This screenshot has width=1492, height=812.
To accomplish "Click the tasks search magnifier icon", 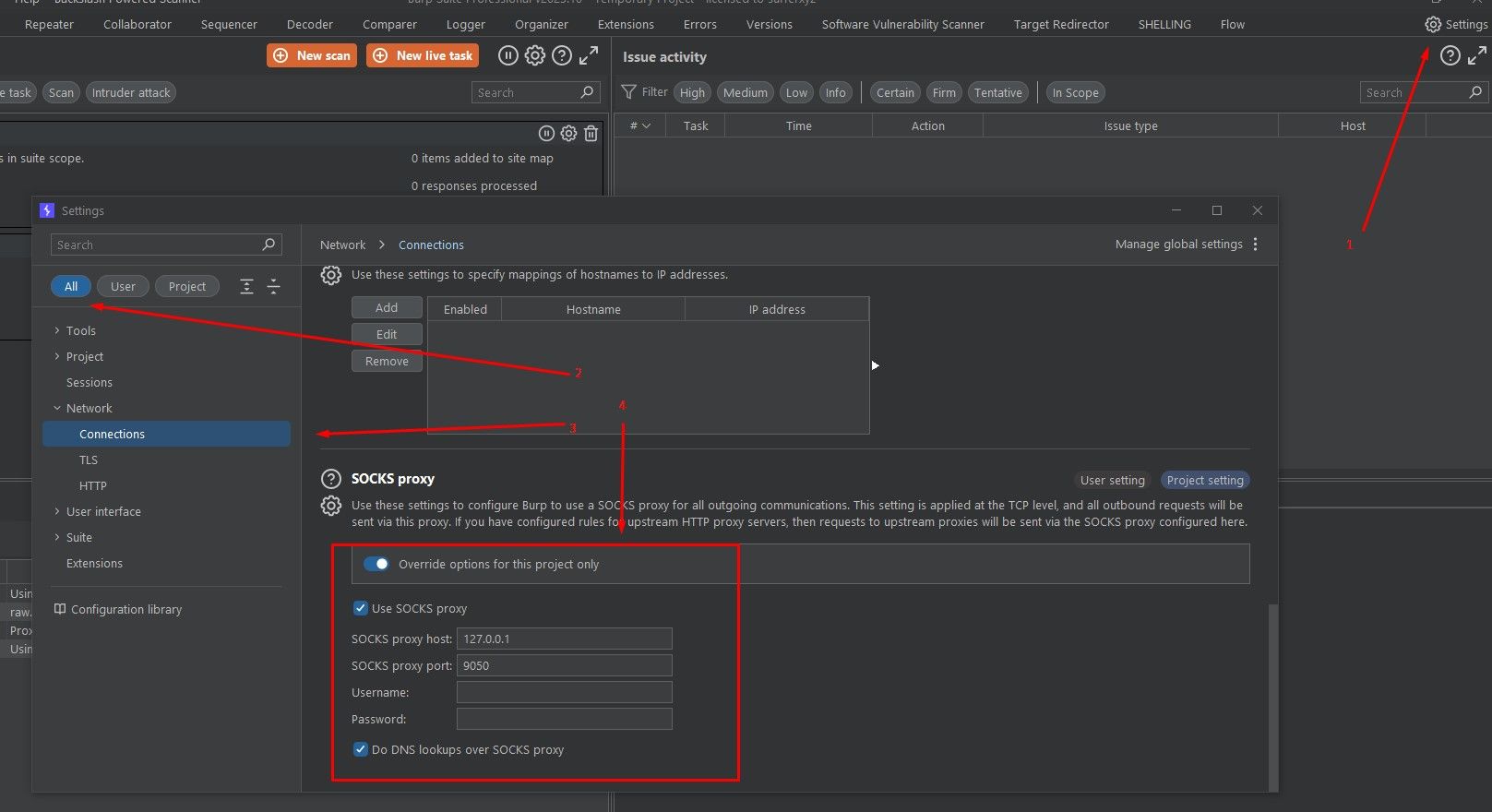I will [587, 92].
